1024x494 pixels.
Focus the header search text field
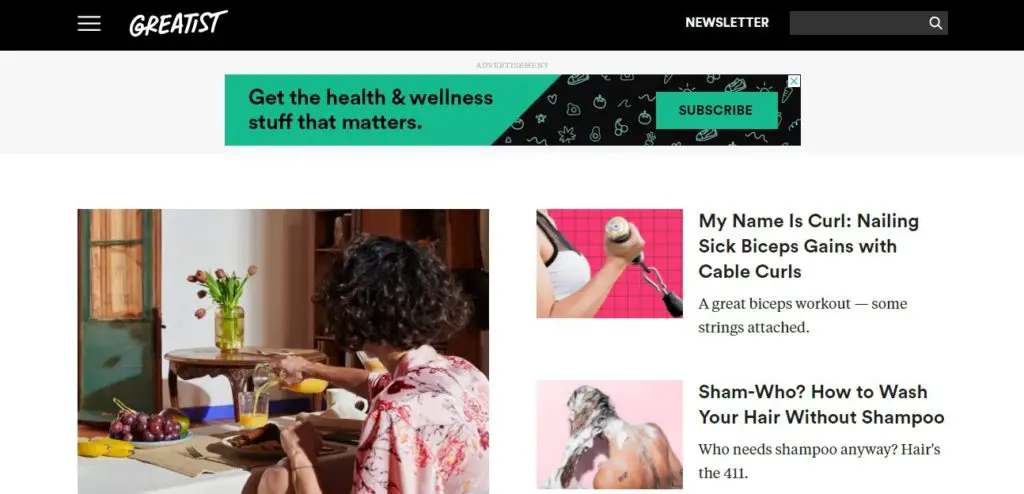click(x=857, y=23)
